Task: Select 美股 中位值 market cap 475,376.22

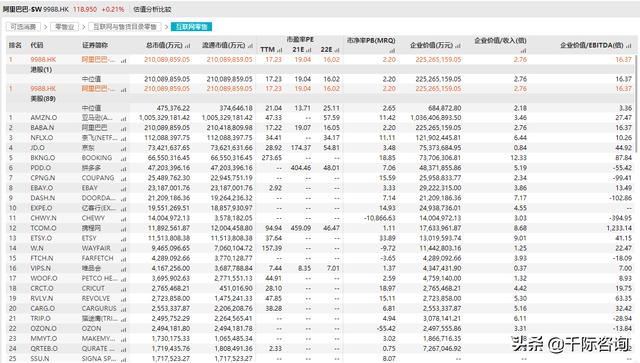Action: point(173,109)
